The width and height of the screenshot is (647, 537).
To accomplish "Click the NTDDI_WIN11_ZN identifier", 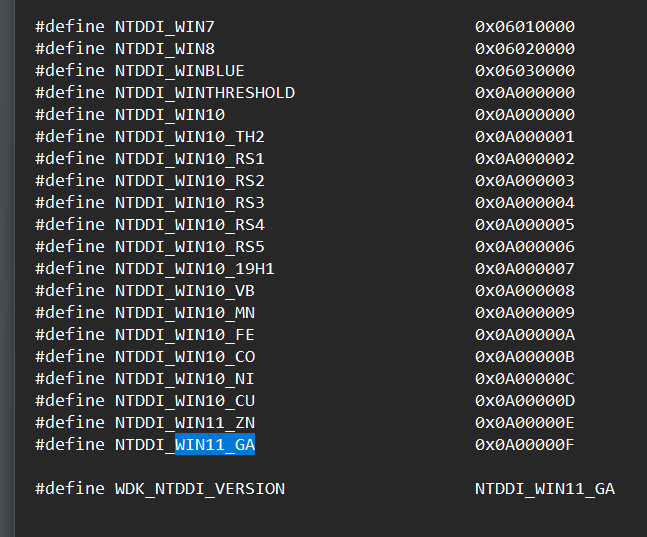I will pos(185,423).
